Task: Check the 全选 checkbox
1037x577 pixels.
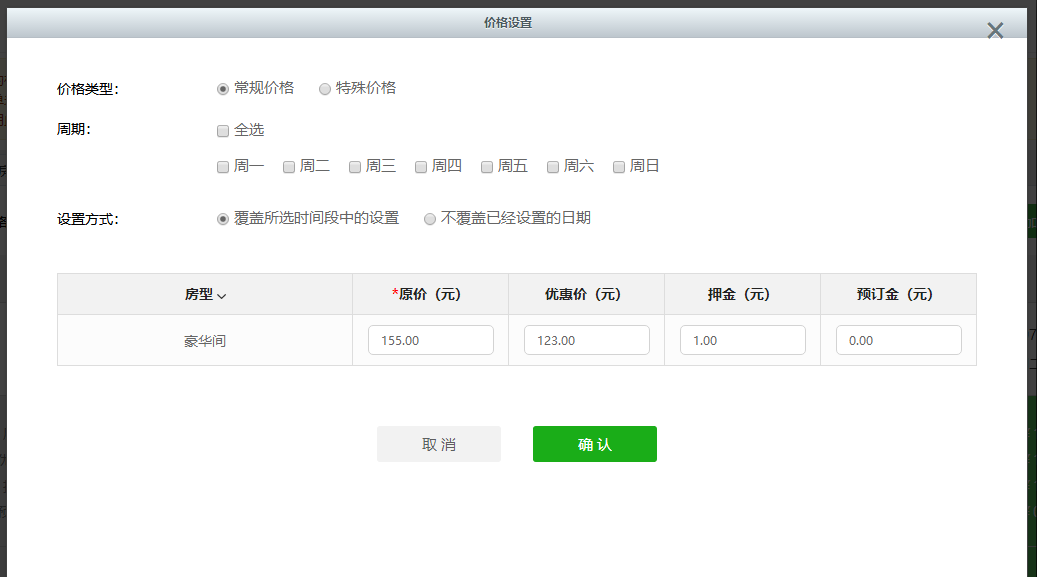Action: 223,131
